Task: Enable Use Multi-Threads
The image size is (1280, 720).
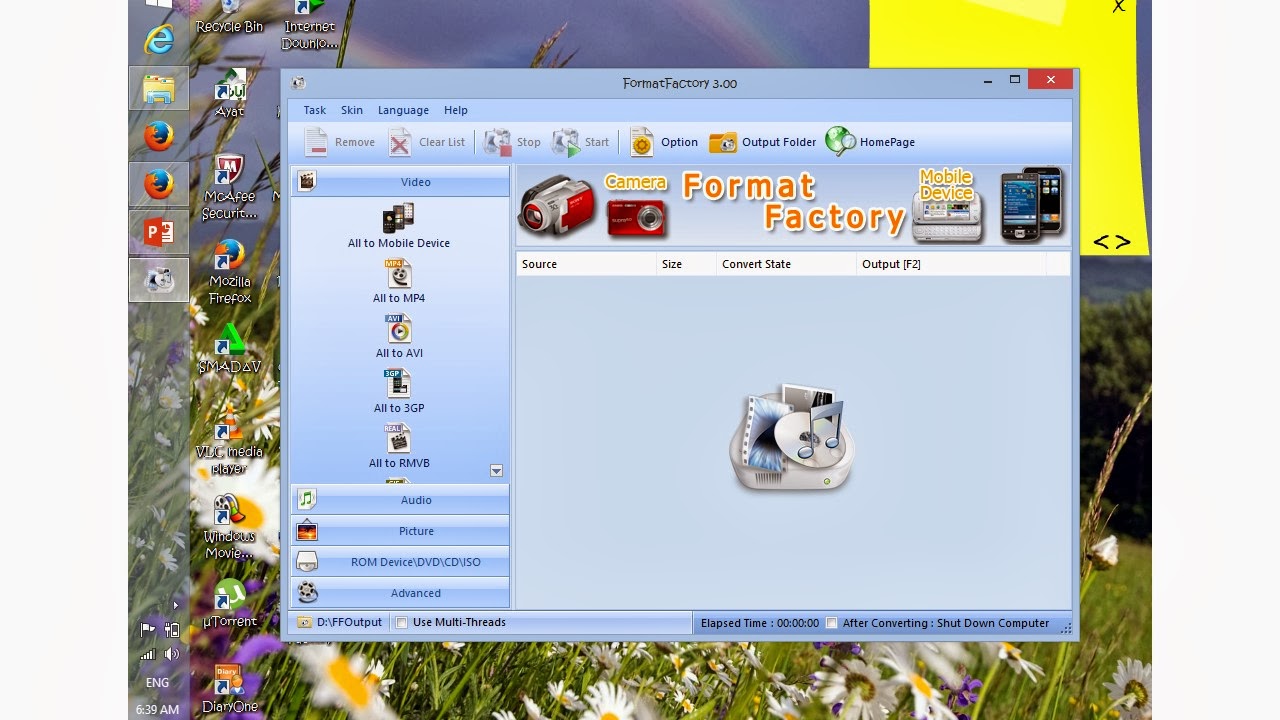Action: [403, 622]
